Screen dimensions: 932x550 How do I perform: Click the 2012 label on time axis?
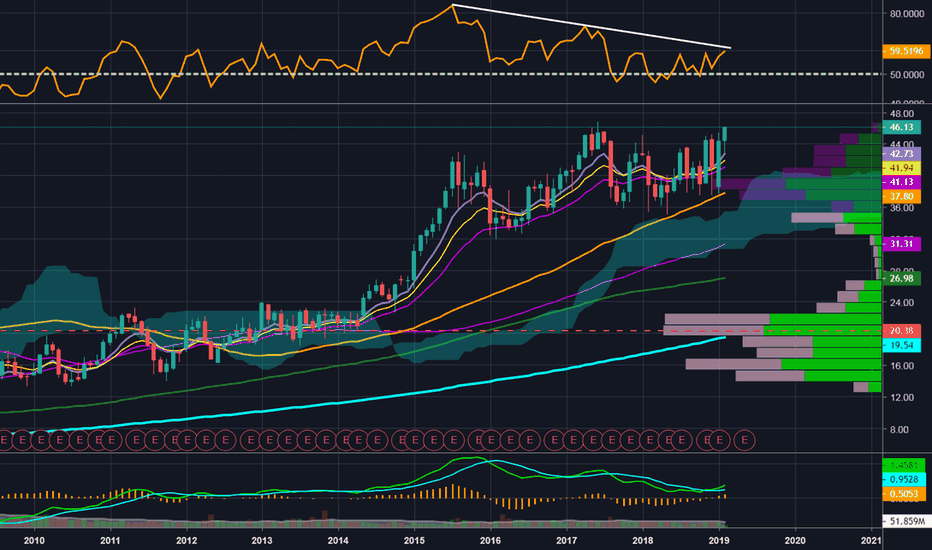(x=186, y=540)
